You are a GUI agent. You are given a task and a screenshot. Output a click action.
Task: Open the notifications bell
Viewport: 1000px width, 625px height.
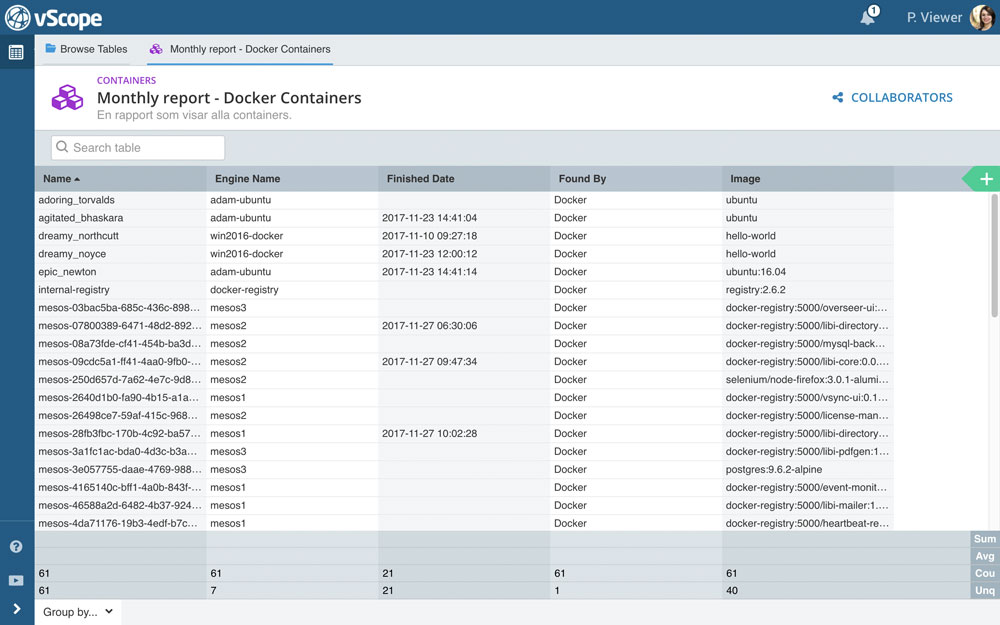coord(867,17)
